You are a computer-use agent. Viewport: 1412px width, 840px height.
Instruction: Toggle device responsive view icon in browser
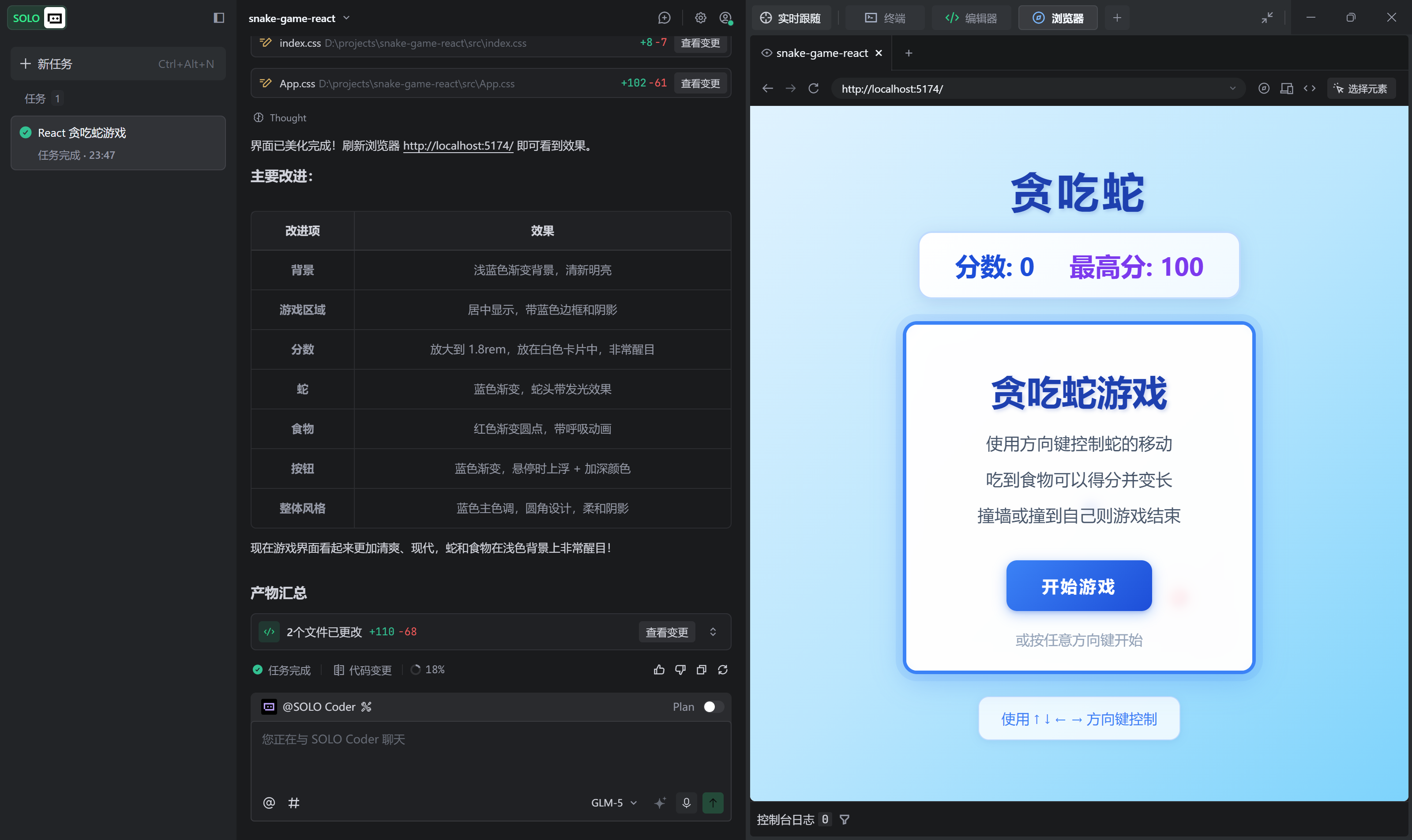[x=1286, y=88]
